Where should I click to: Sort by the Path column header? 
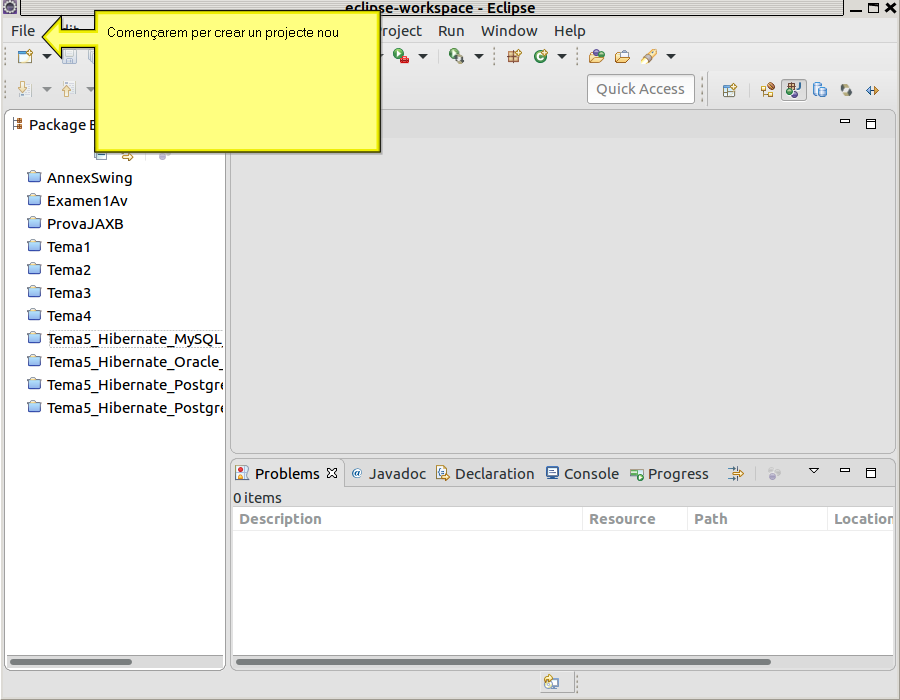(757, 519)
